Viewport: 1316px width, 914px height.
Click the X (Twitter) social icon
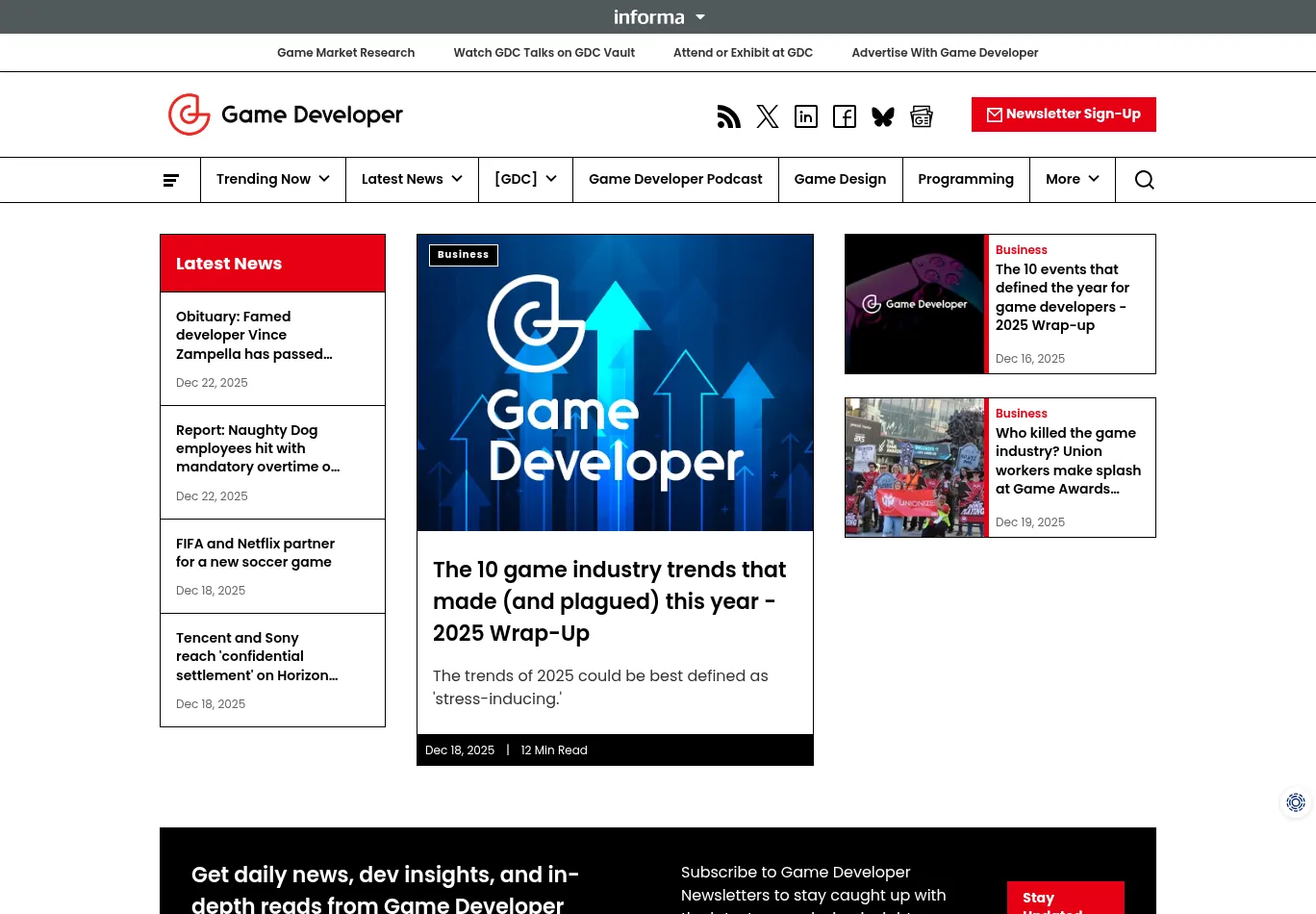tap(768, 115)
